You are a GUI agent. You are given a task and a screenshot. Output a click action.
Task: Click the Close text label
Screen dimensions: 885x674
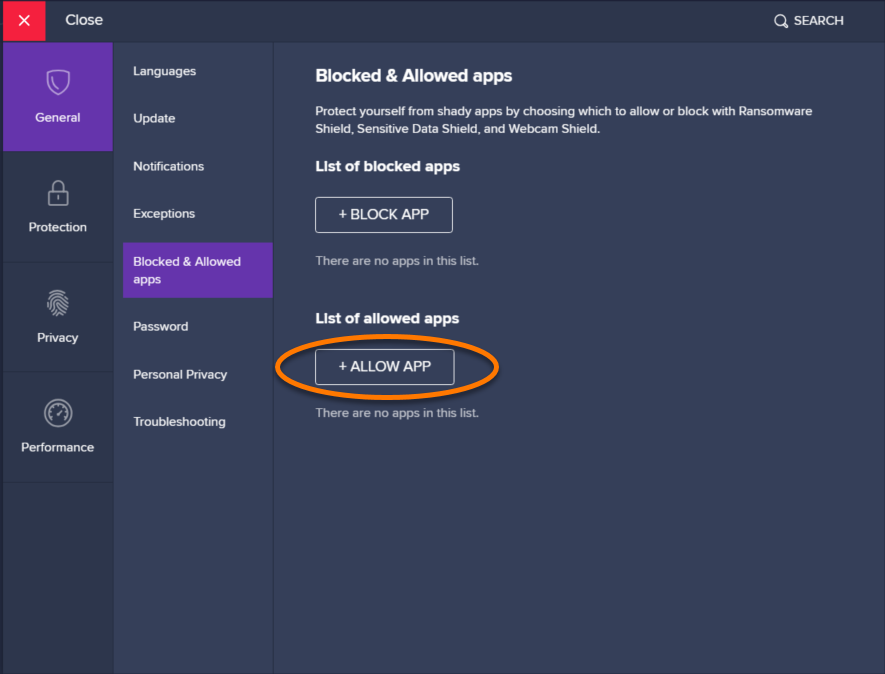tap(84, 20)
